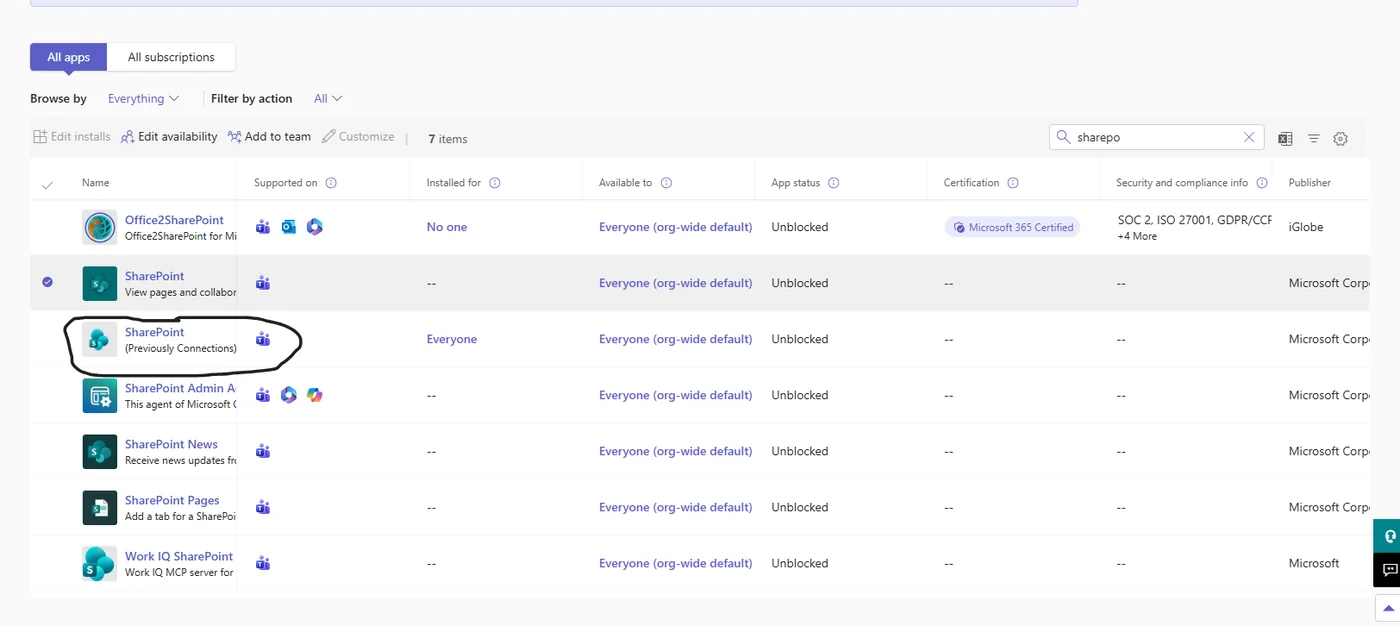Switch to the All subscriptions tab
1400x626 pixels.
tap(171, 57)
